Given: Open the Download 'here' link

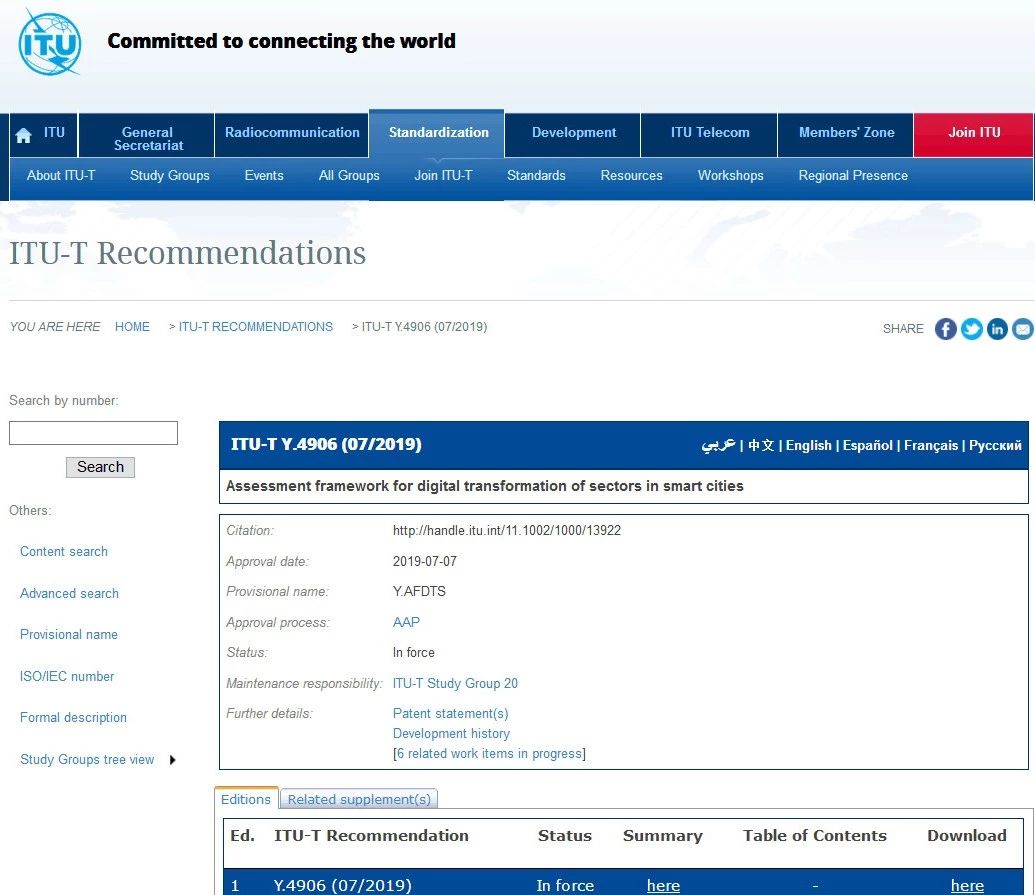Looking at the screenshot, I should pyautogui.click(x=967, y=885).
